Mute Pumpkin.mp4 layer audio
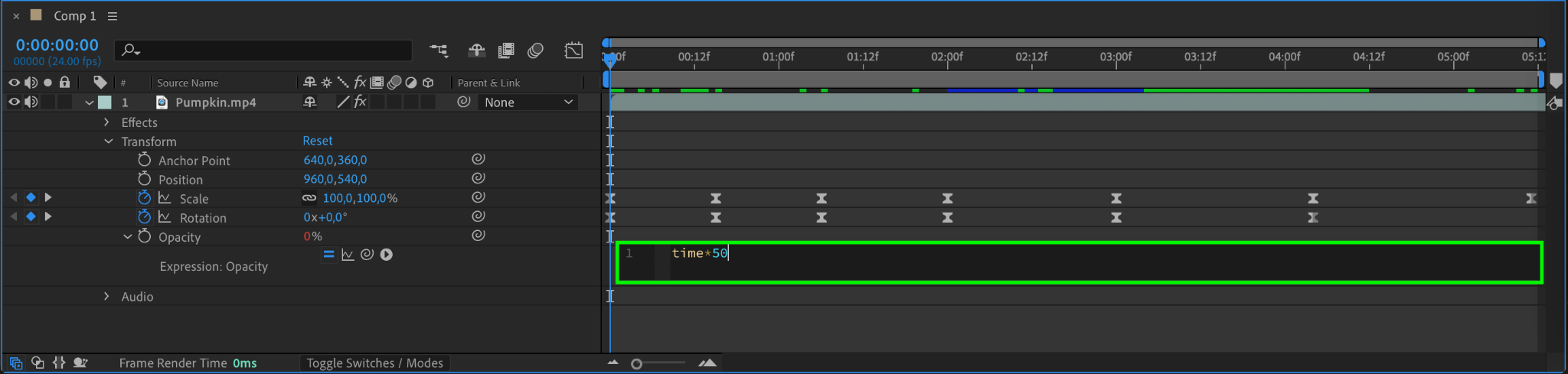This screenshot has width=1568, height=374. click(31, 102)
